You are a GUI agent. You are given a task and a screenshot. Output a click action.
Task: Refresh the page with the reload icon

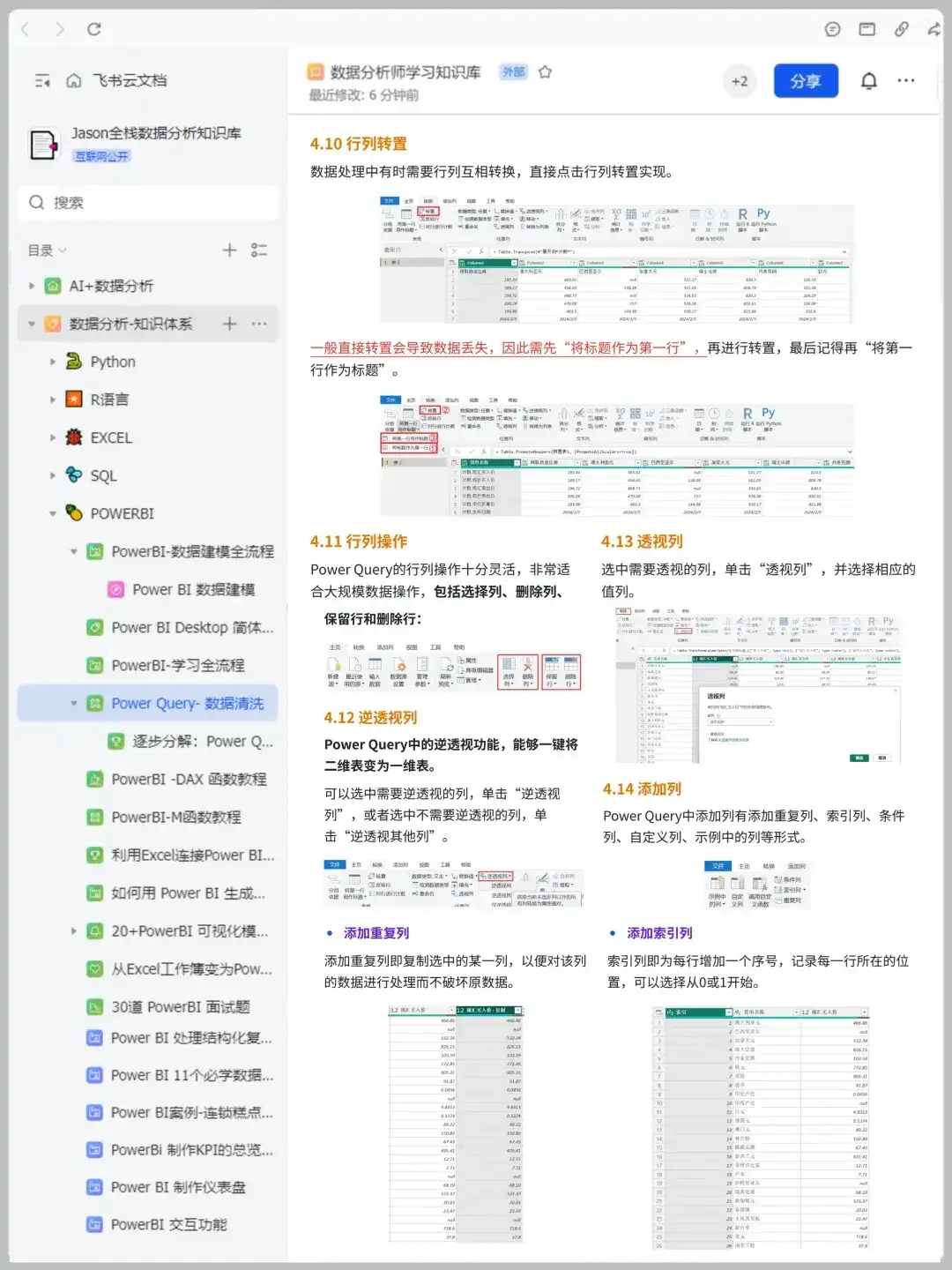95,29
